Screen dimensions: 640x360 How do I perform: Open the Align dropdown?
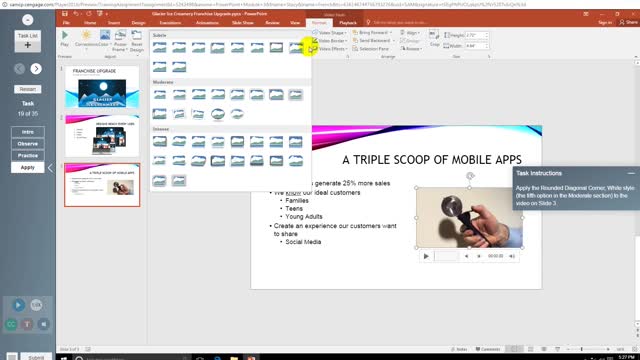(x=410, y=32)
